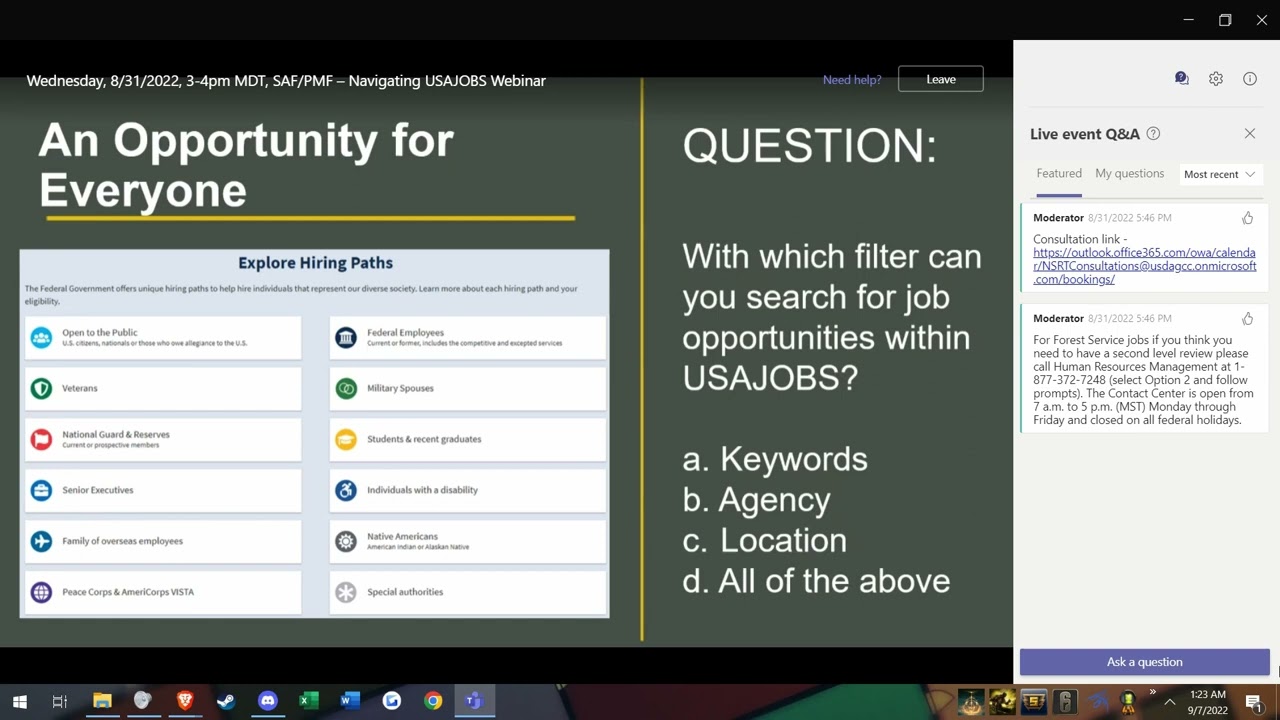Image resolution: width=1280 pixels, height=720 pixels.
Task: Open the Brave browser taskbar icon
Action: 185,701
